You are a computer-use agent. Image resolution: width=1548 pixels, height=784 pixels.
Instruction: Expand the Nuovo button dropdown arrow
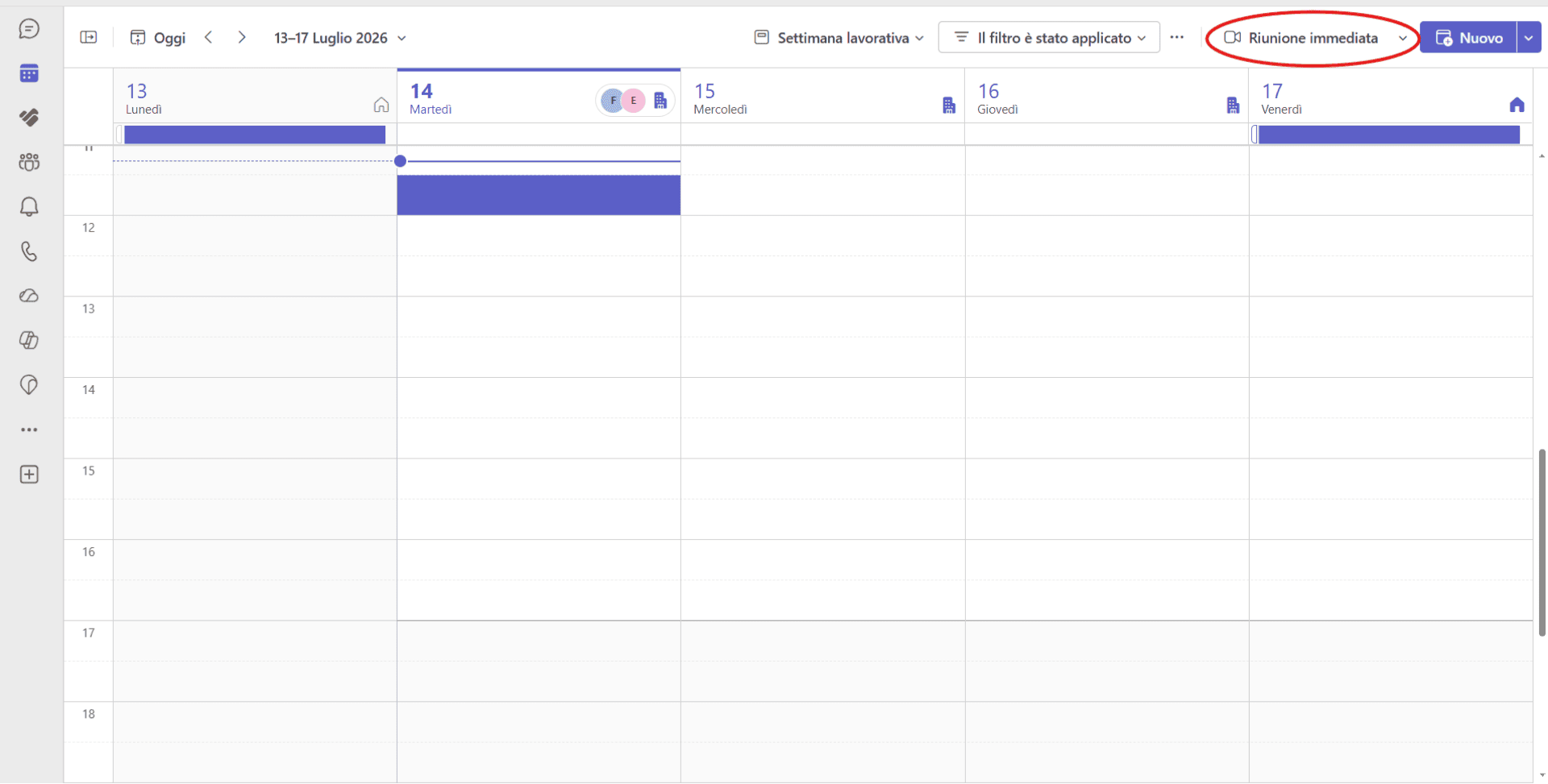tap(1529, 38)
